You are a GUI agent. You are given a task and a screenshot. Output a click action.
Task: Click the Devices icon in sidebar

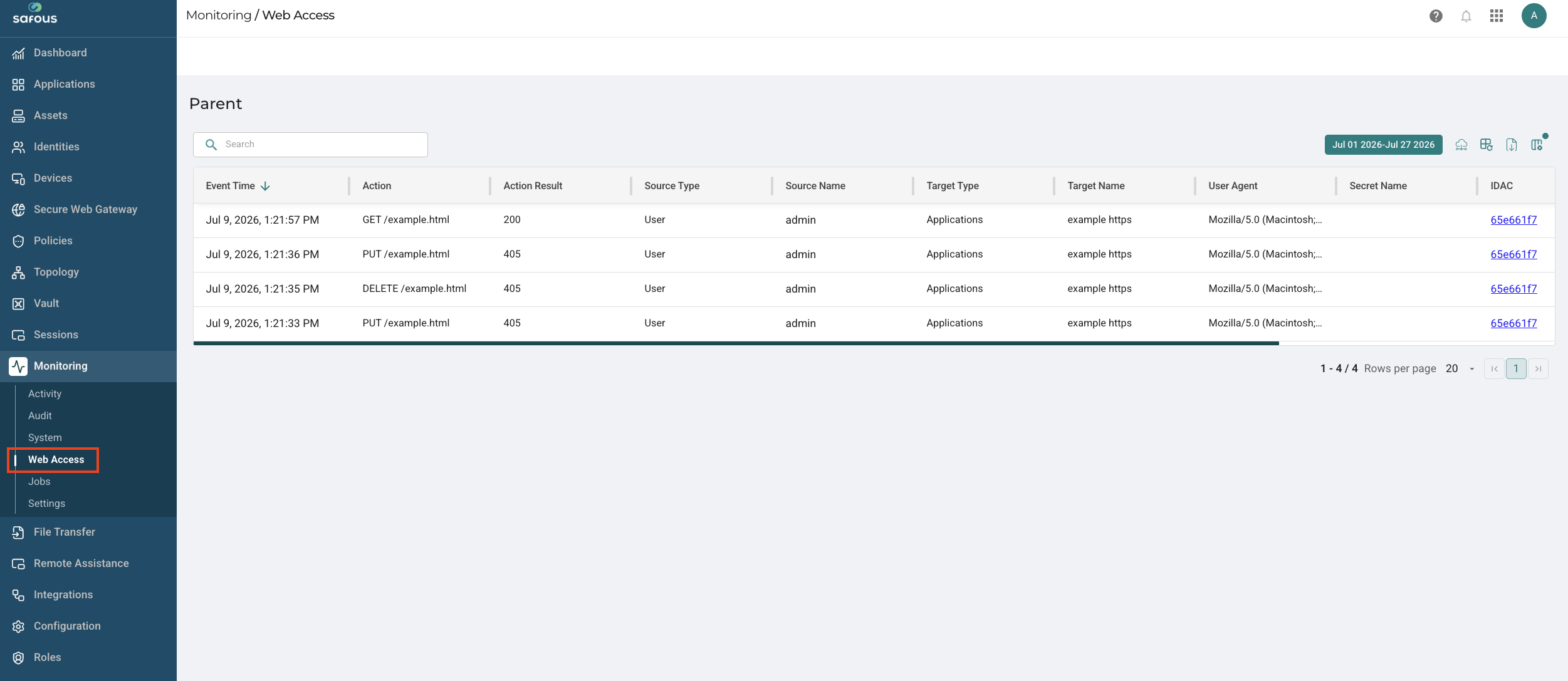click(x=18, y=179)
